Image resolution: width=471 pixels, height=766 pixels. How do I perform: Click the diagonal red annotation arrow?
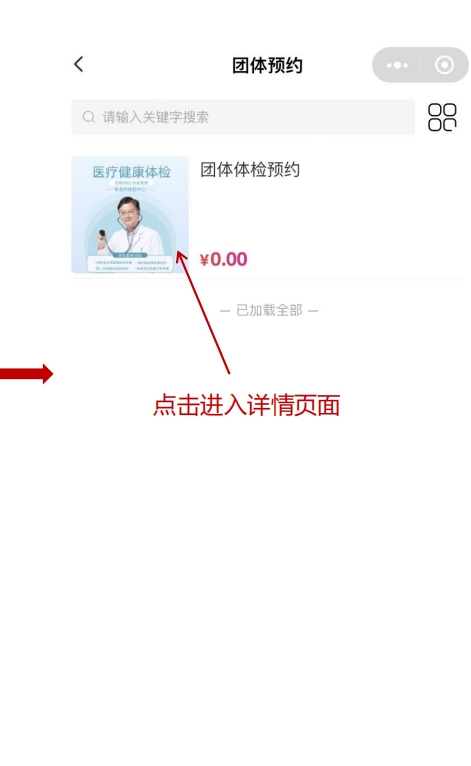coord(203,313)
